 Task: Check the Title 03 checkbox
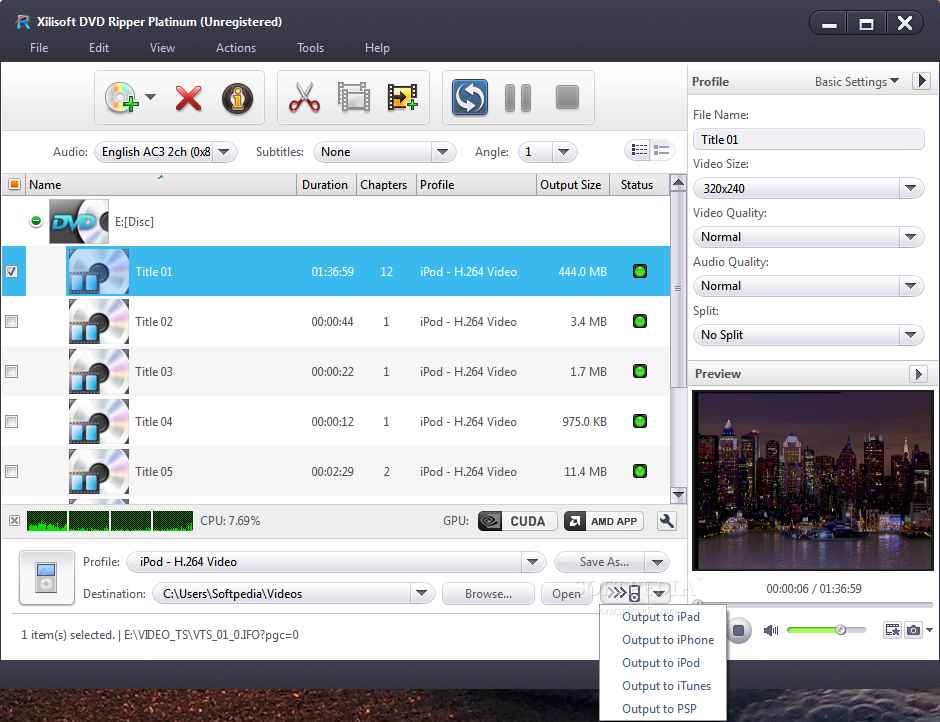[11, 371]
